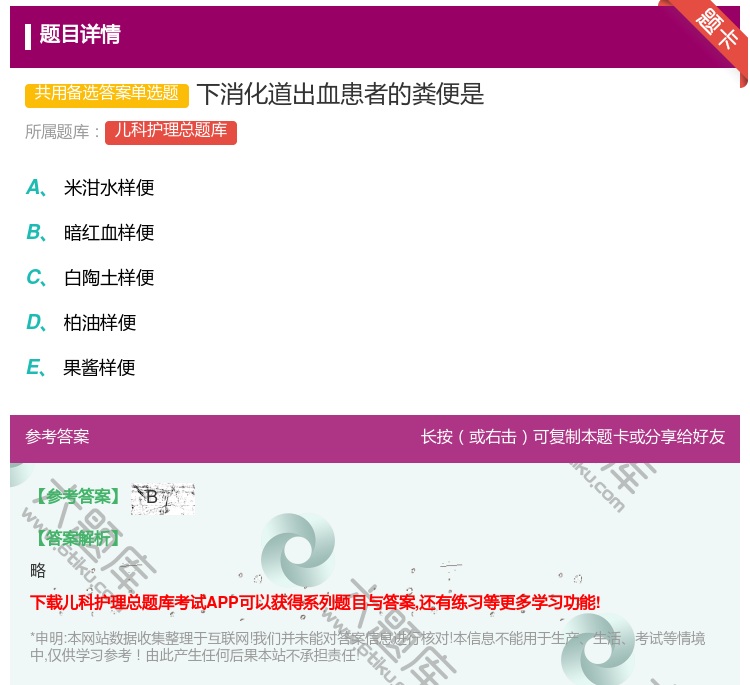
Task: Click the 略 explanation text
Action: pos(38,571)
